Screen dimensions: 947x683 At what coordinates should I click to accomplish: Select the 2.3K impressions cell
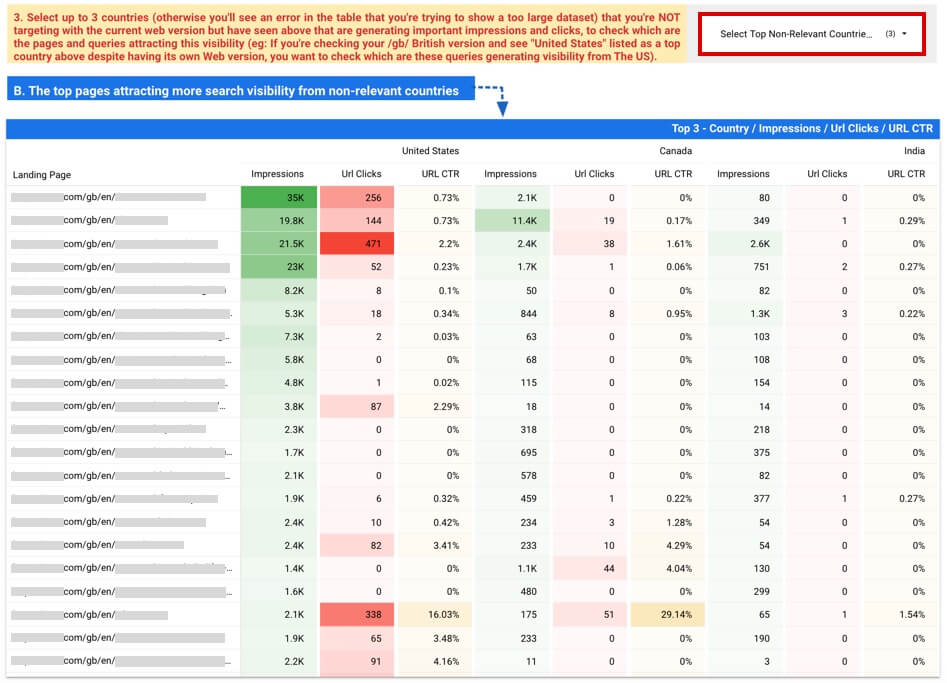click(279, 429)
